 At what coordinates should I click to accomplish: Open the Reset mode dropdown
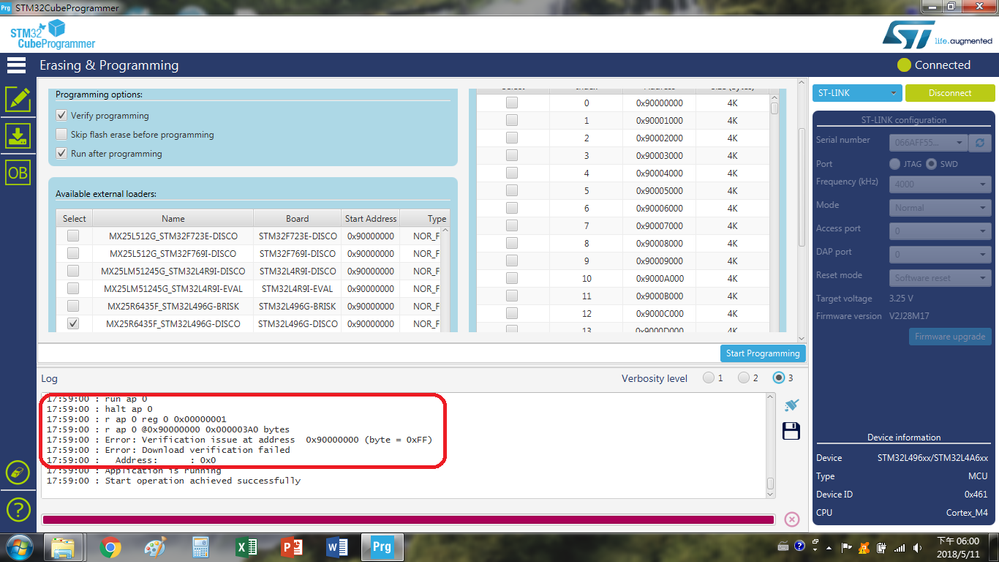coord(940,278)
